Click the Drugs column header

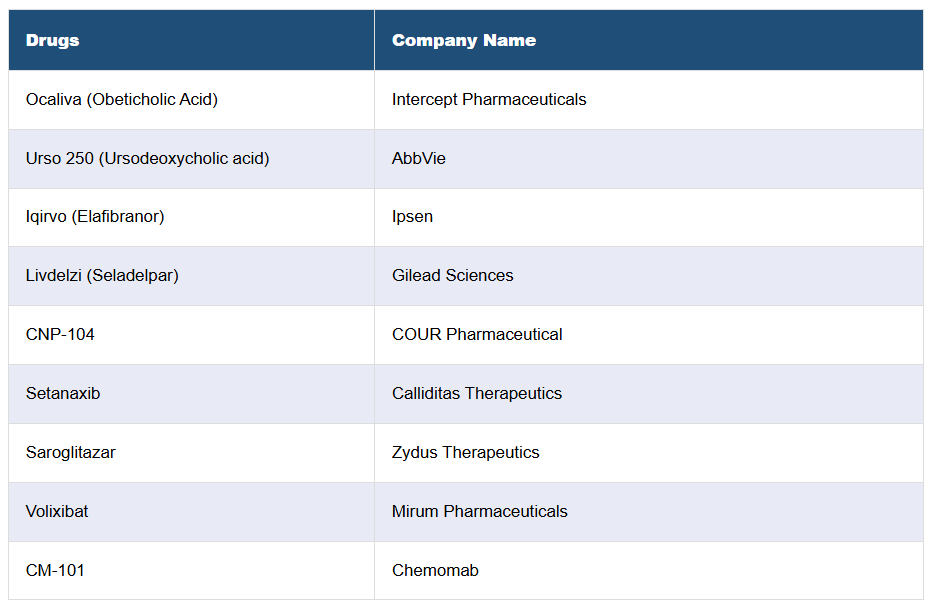click(x=53, y=41)
